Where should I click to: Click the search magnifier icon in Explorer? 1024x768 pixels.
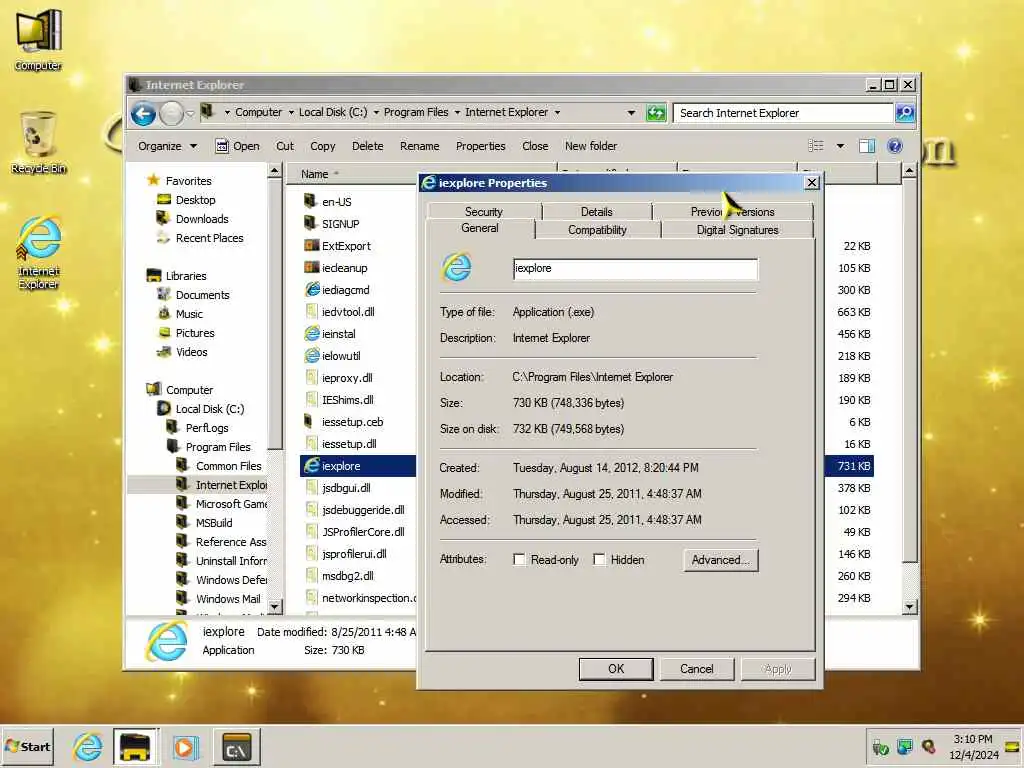(x=904, y=113)
